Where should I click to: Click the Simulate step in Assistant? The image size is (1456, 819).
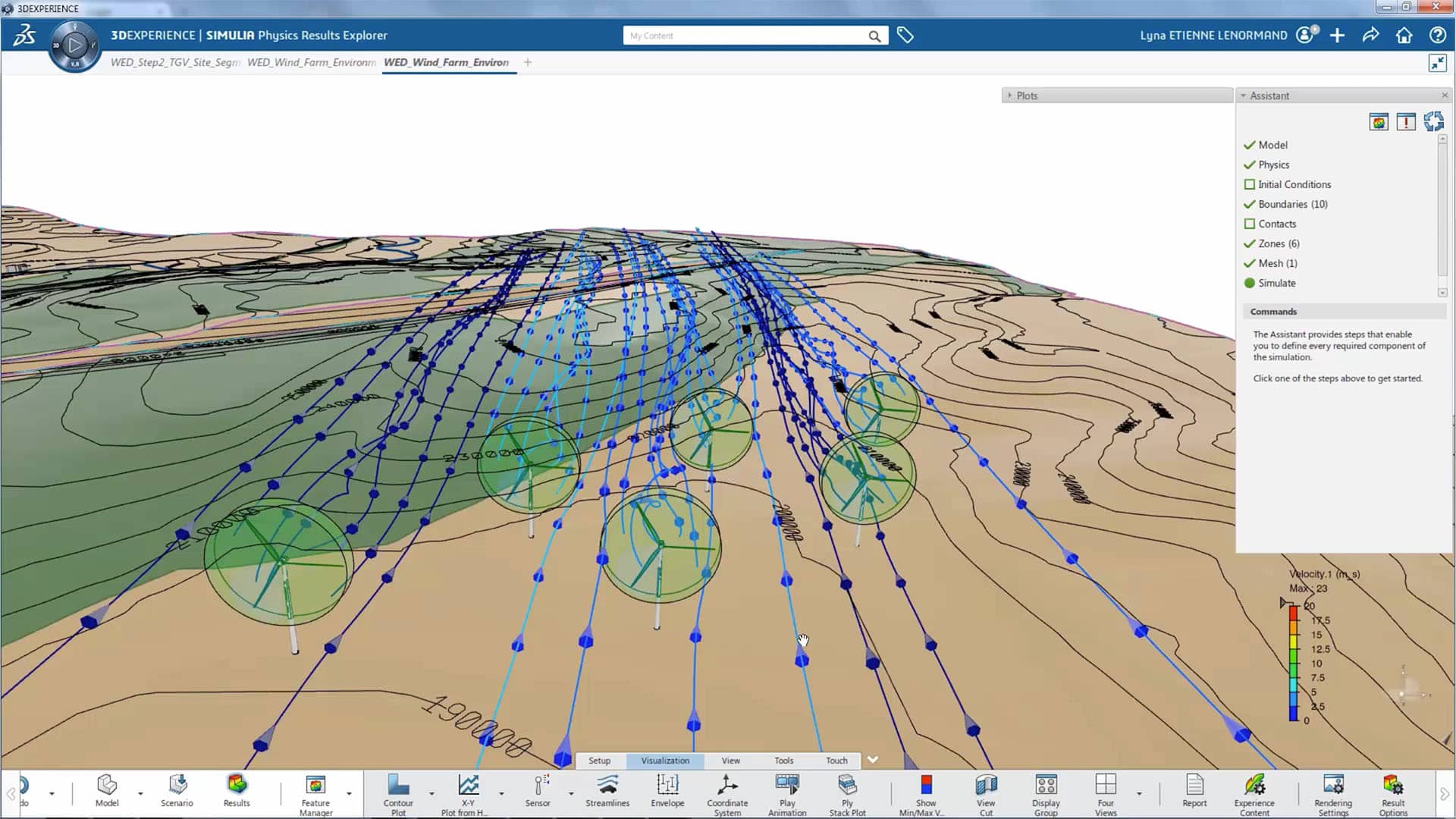point(1278,283)
